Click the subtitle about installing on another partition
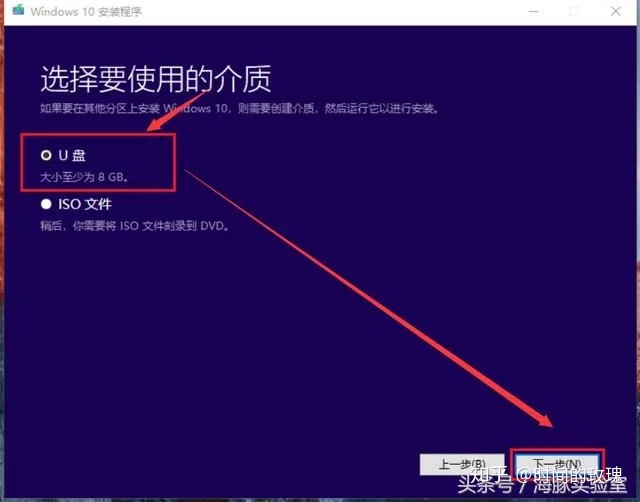The width and height of the screenshot is (640, 502). pos(240,109)
